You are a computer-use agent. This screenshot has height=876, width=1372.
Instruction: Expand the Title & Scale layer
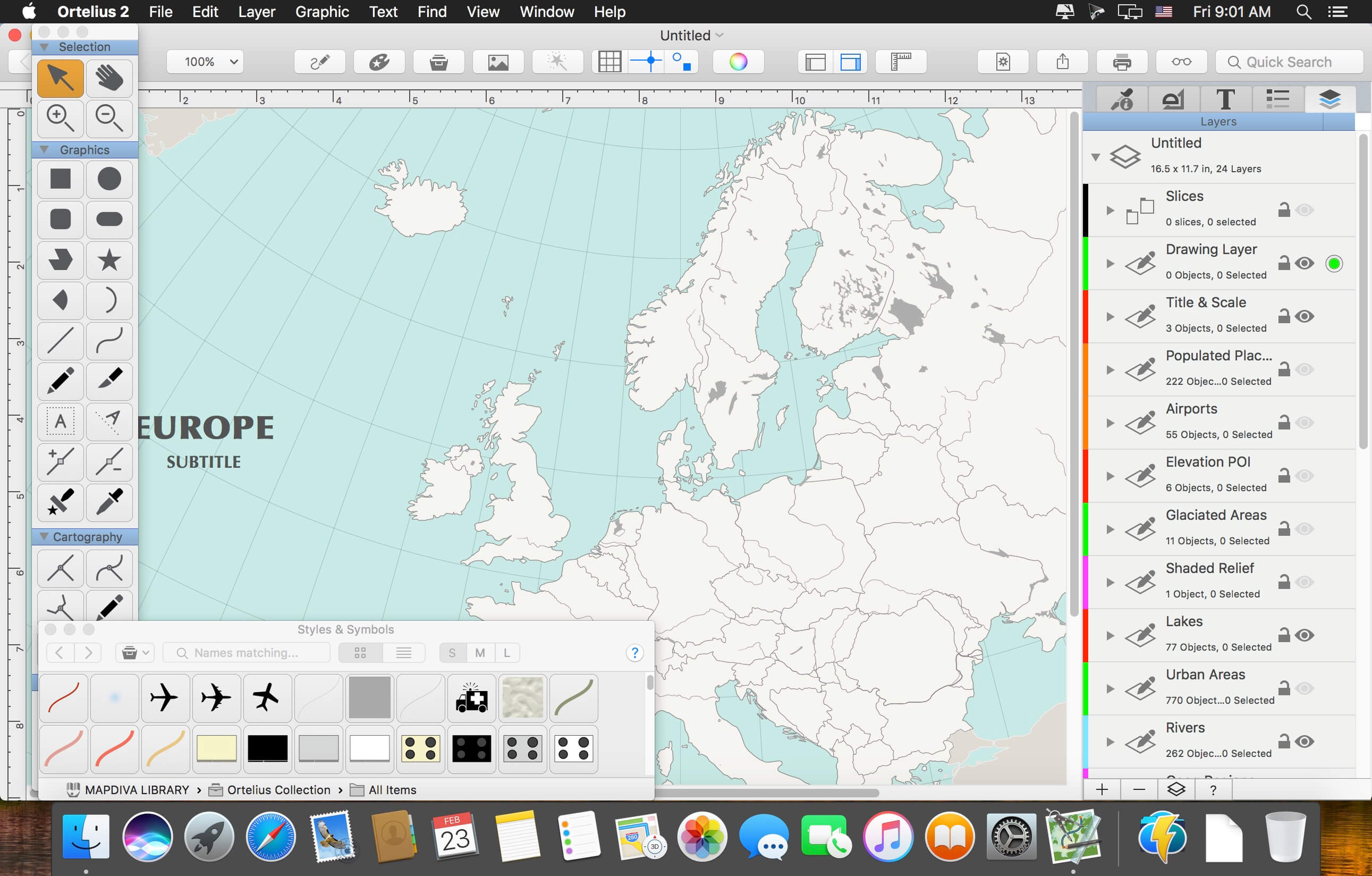[1110, 316]
